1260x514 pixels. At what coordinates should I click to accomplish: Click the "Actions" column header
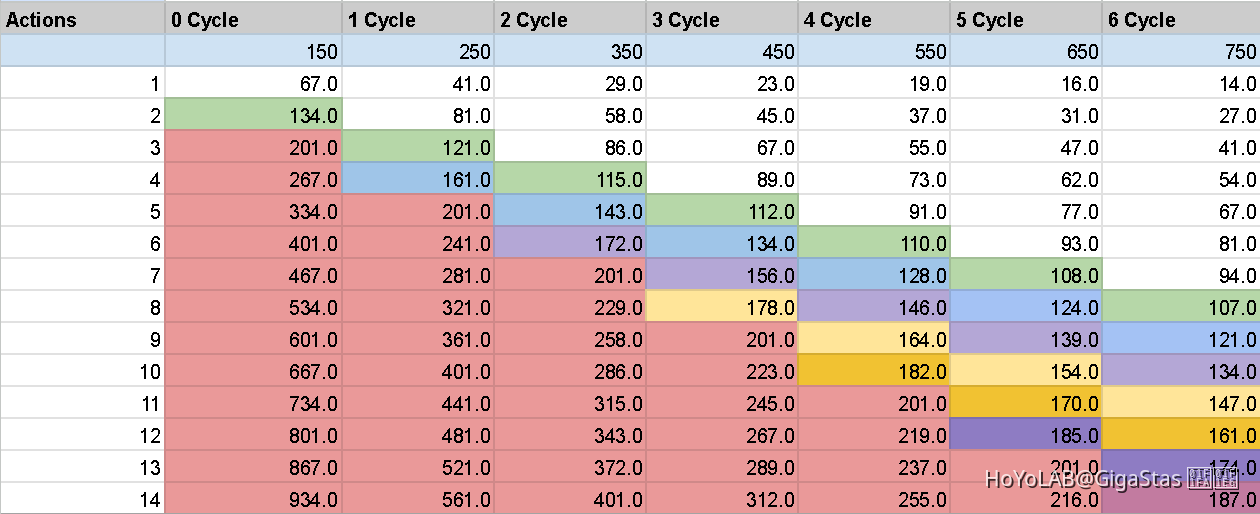(82, 20)
